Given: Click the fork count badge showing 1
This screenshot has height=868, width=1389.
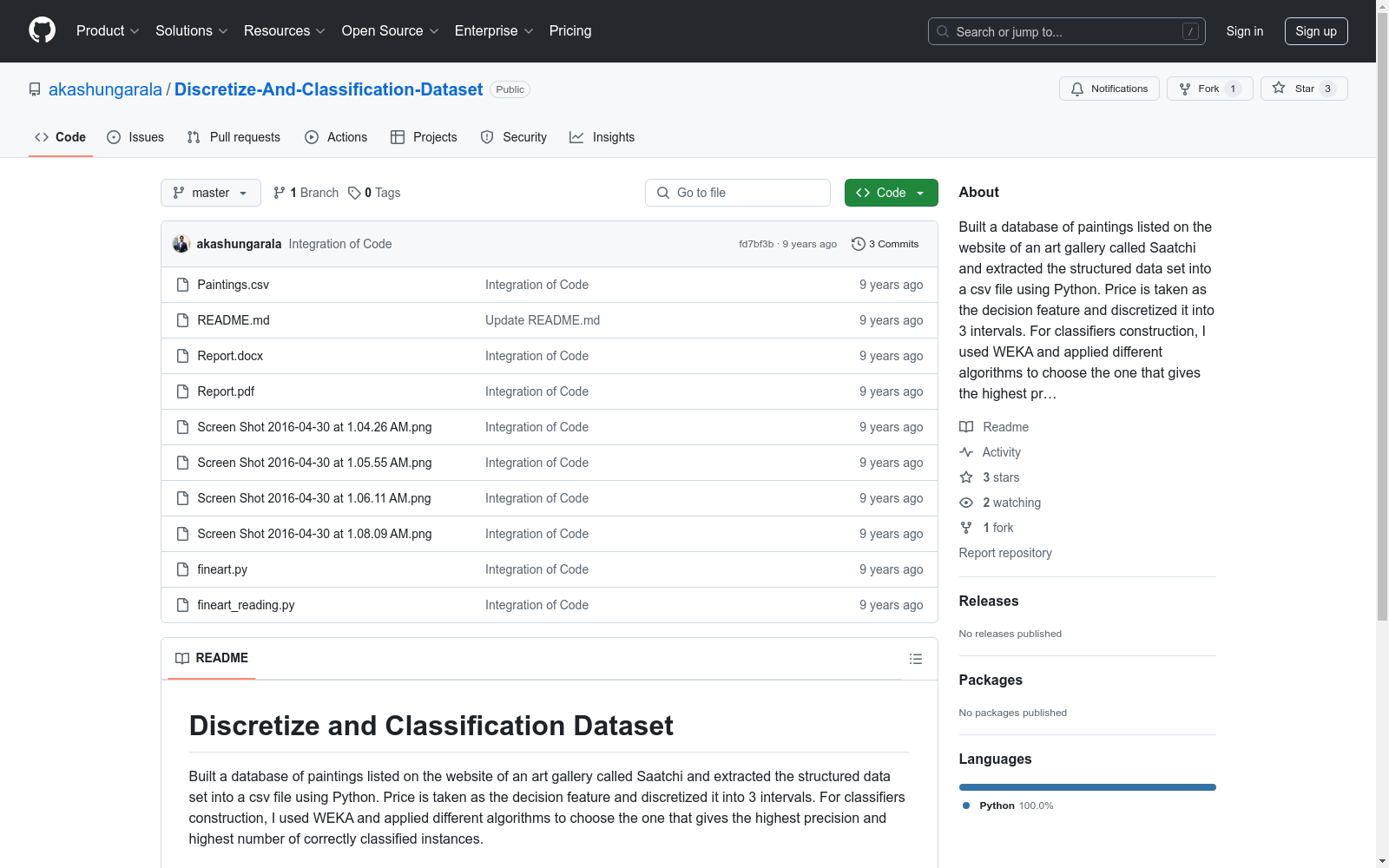Looking at the screenshot, I should (1233, 89).
